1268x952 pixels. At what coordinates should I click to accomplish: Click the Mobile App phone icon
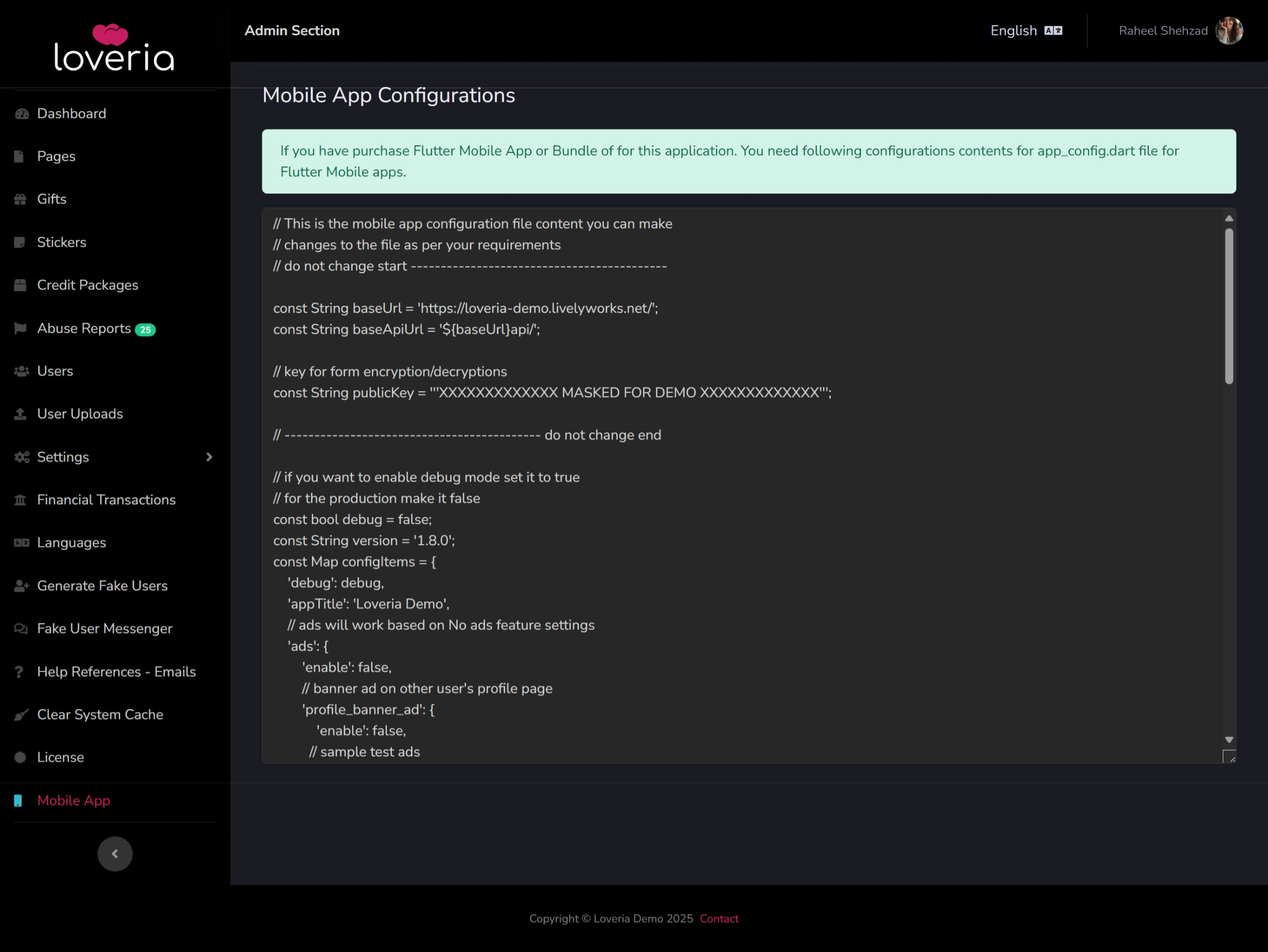tap(19, 801)
